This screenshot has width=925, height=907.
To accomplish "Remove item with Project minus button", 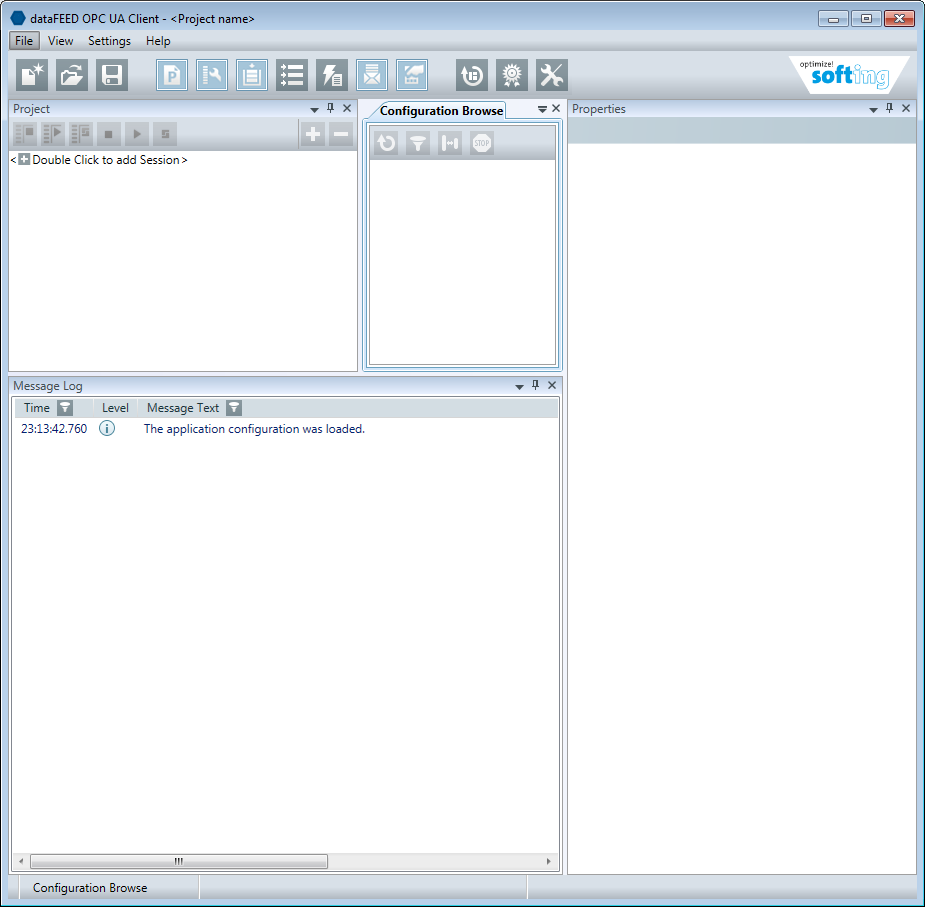I will pyautogui.click(x=341, y=135).
